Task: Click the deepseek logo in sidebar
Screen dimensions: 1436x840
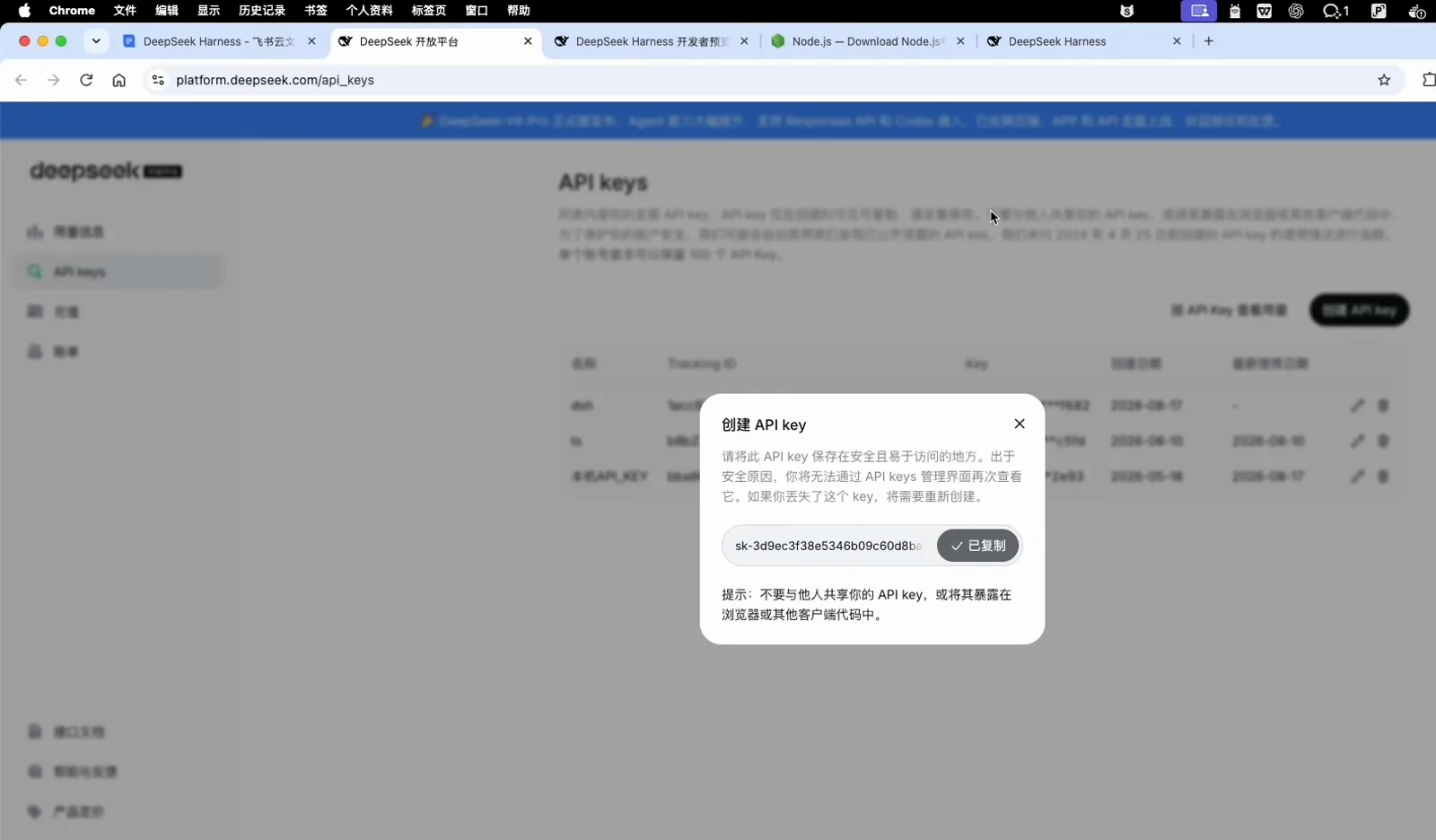Action: (x=106, y=171)
